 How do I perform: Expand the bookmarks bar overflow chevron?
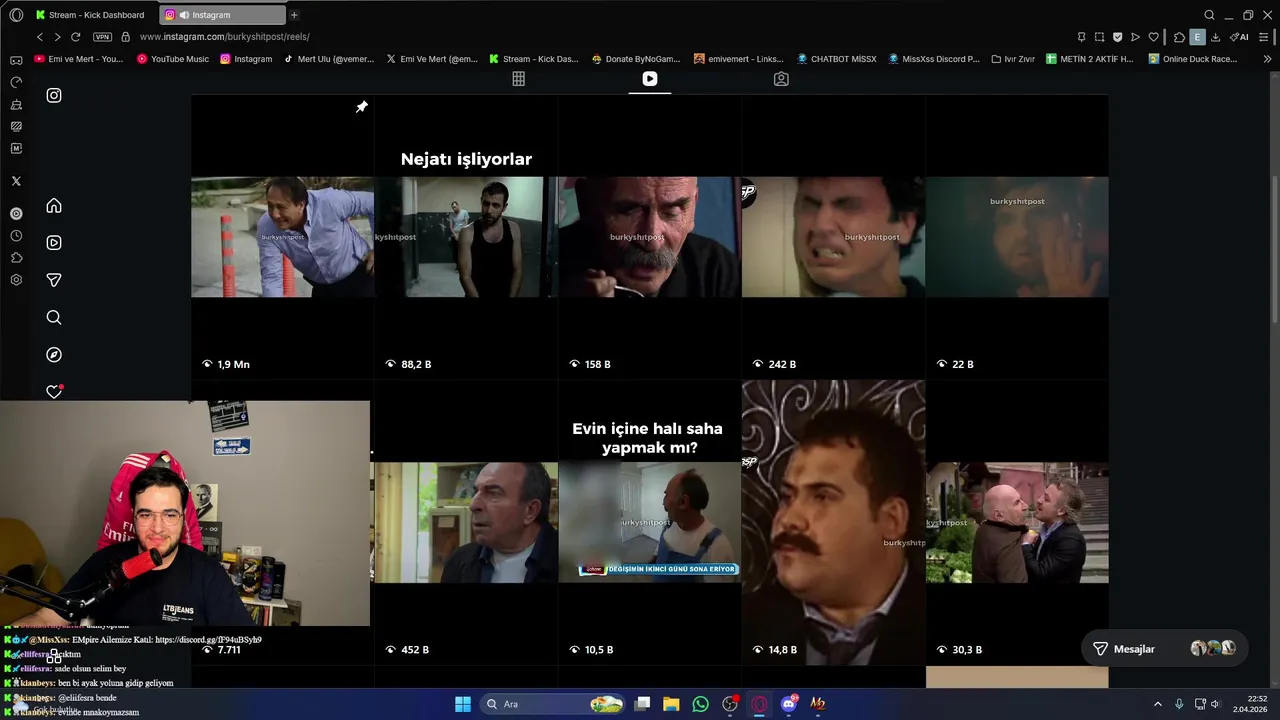click(x=1268, y=59)
